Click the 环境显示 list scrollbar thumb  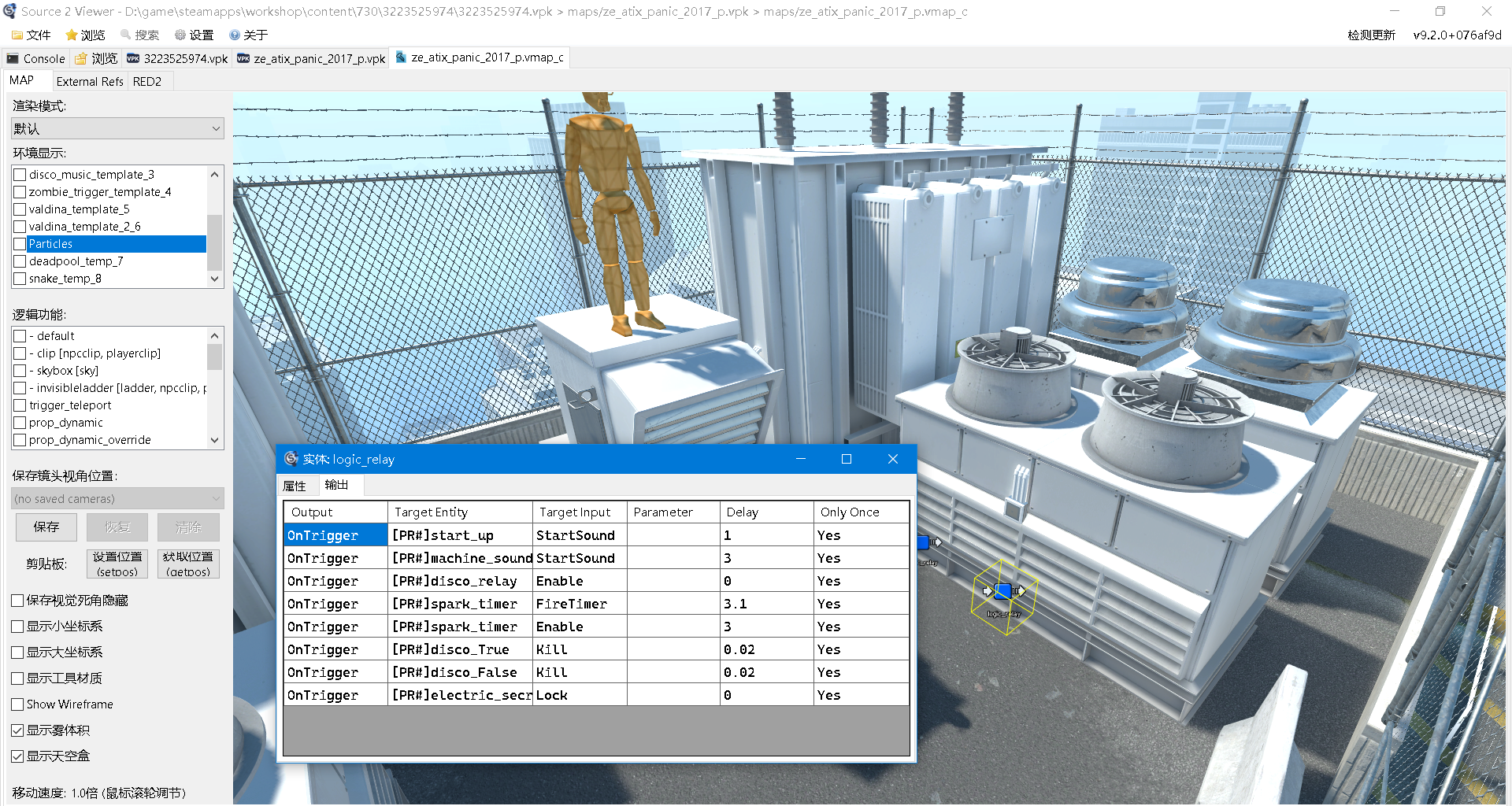[x=214, y=242]
